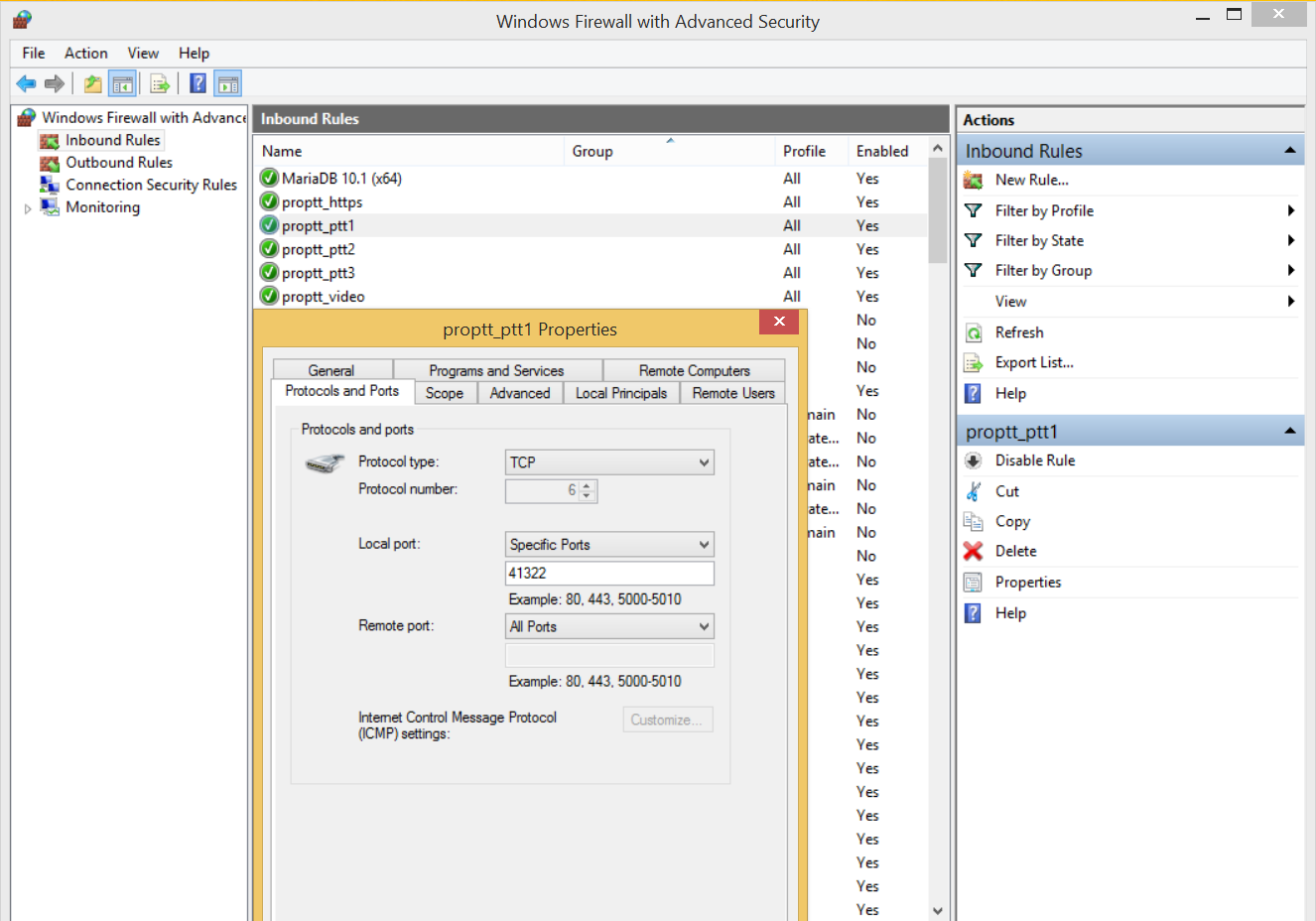Open the Local port dropdown
The height and width of the screenshot is (921, 1316).
(x=609, y=545)
